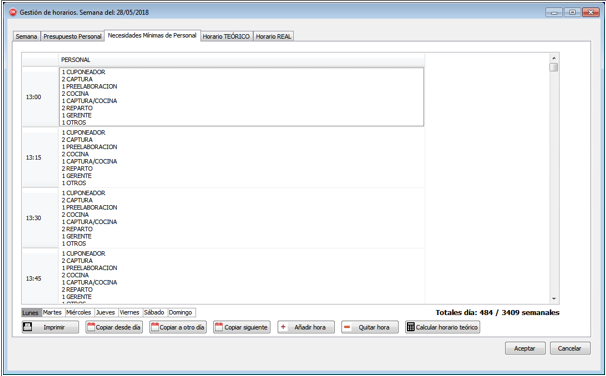Click the calculator icon Calcular horario teórico
Image resolution: width=606 pixels, height=376 pixels.
410,327
